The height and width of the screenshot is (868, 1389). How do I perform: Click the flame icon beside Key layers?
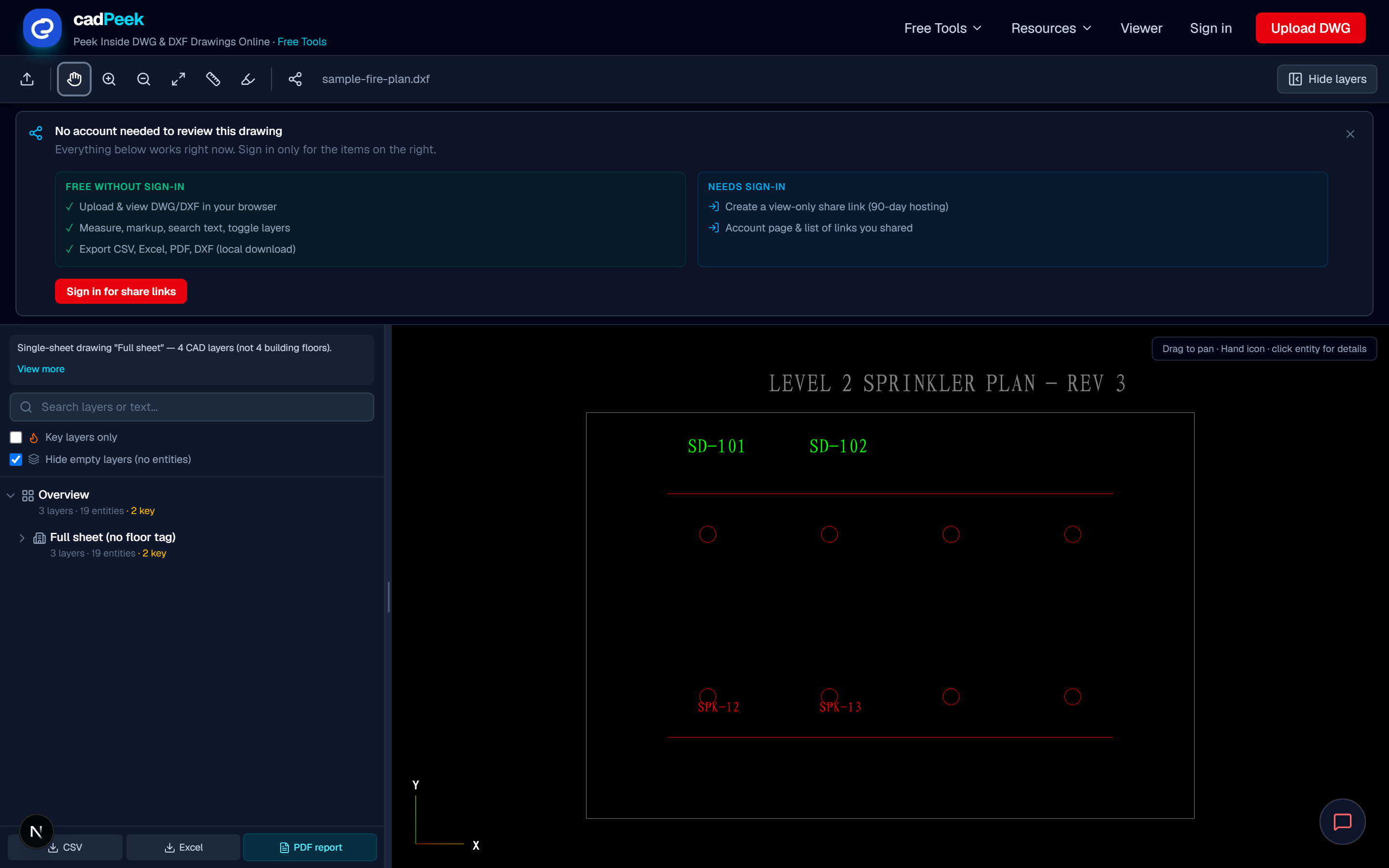(x=34, y=437)
